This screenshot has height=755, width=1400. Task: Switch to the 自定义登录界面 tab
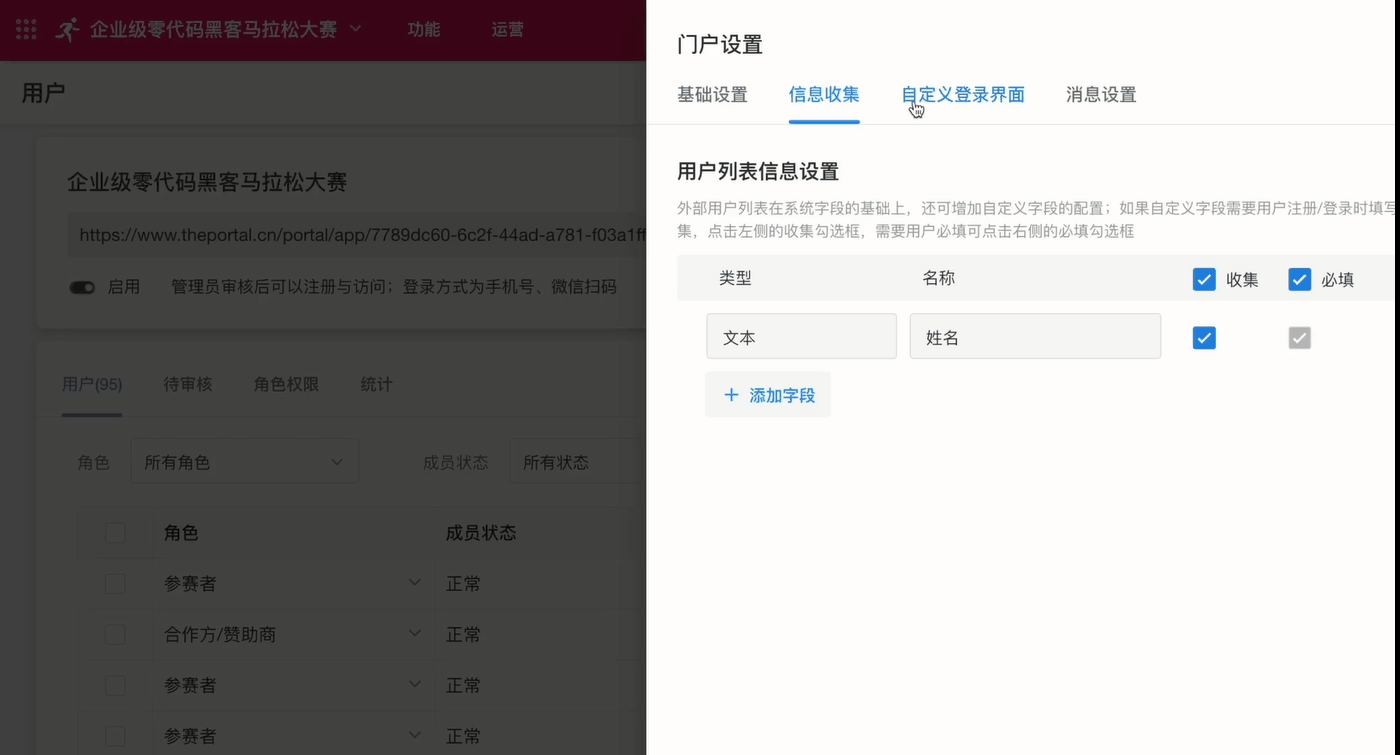[963, 95]
